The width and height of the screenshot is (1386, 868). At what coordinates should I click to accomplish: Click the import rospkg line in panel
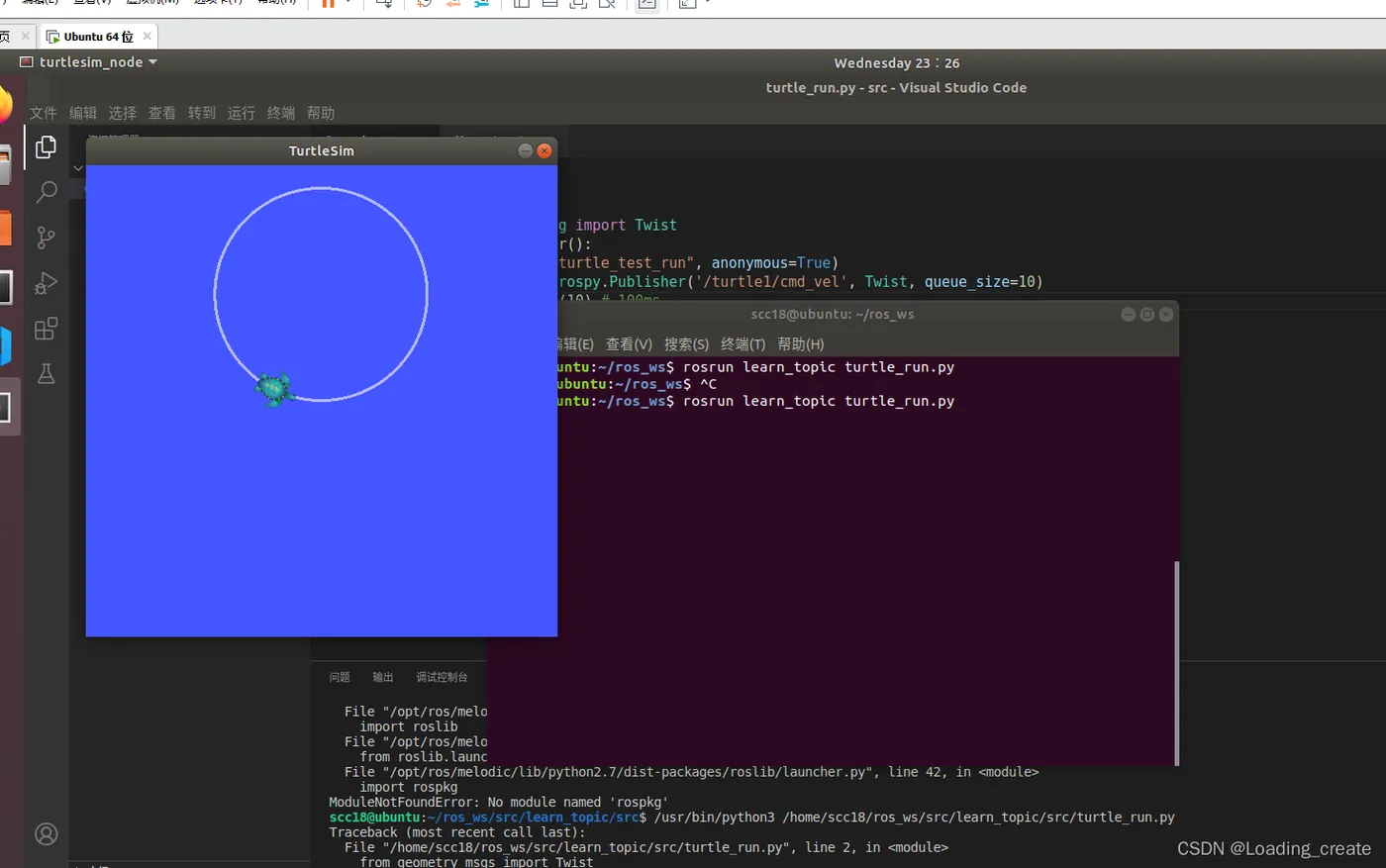[x=409, y=787]
